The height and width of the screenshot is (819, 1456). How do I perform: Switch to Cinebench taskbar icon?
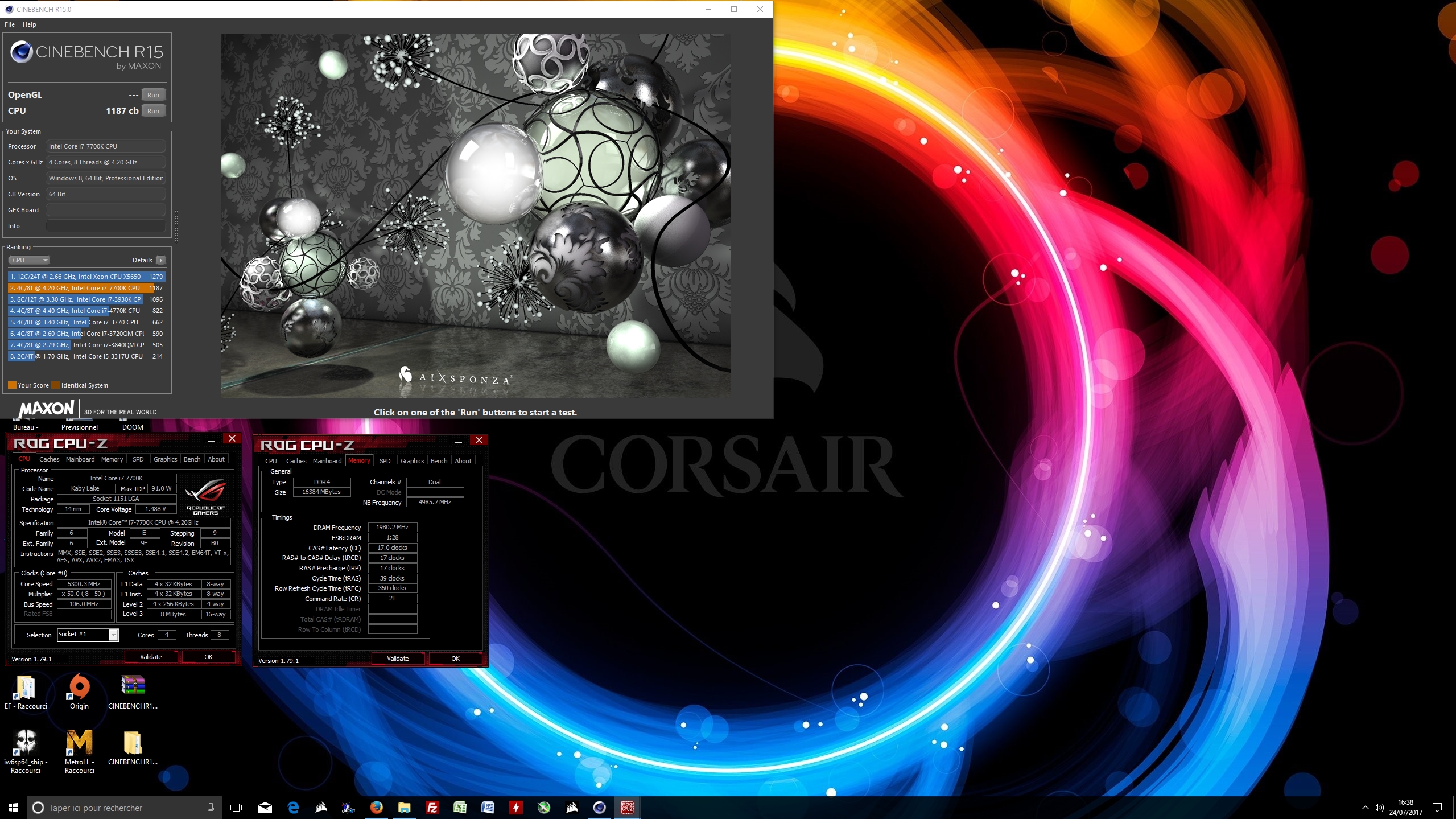pyautogui.click(x=599, y=808)
